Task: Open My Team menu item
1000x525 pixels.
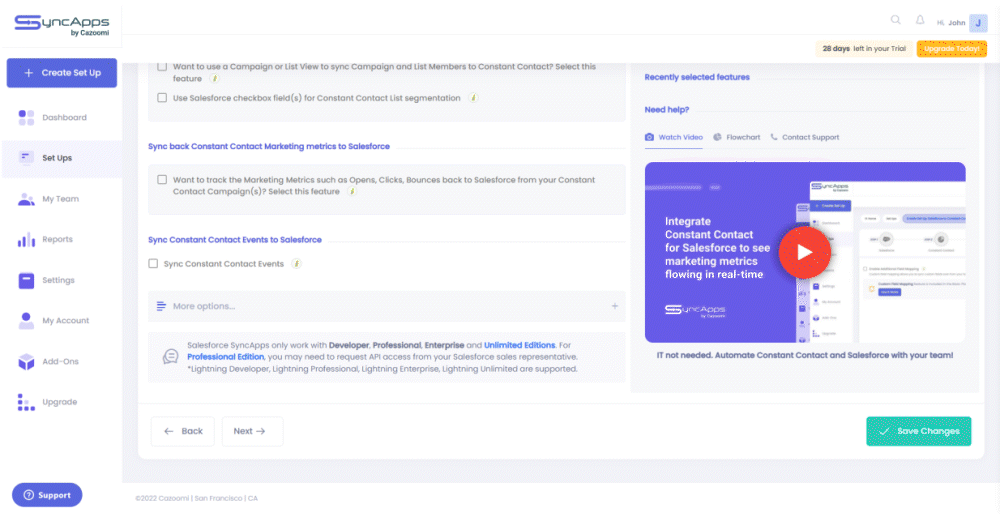Action: point(62,199)
